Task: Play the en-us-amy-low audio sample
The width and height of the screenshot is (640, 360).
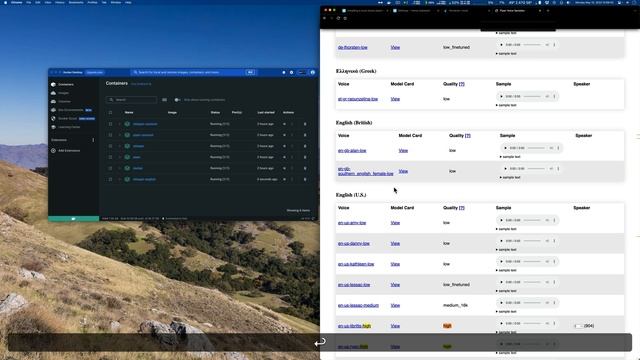Action: [x=501, y=220]
